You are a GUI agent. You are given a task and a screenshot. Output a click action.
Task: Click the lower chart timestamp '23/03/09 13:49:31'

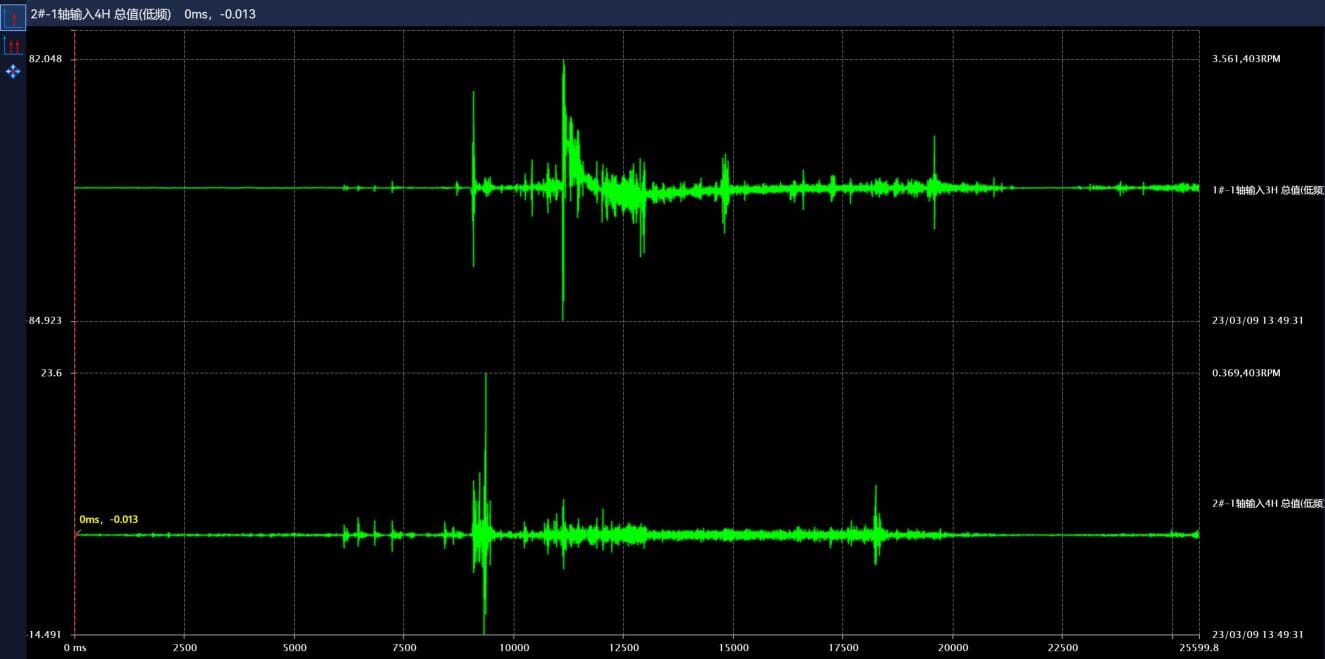pos(1258,635)
